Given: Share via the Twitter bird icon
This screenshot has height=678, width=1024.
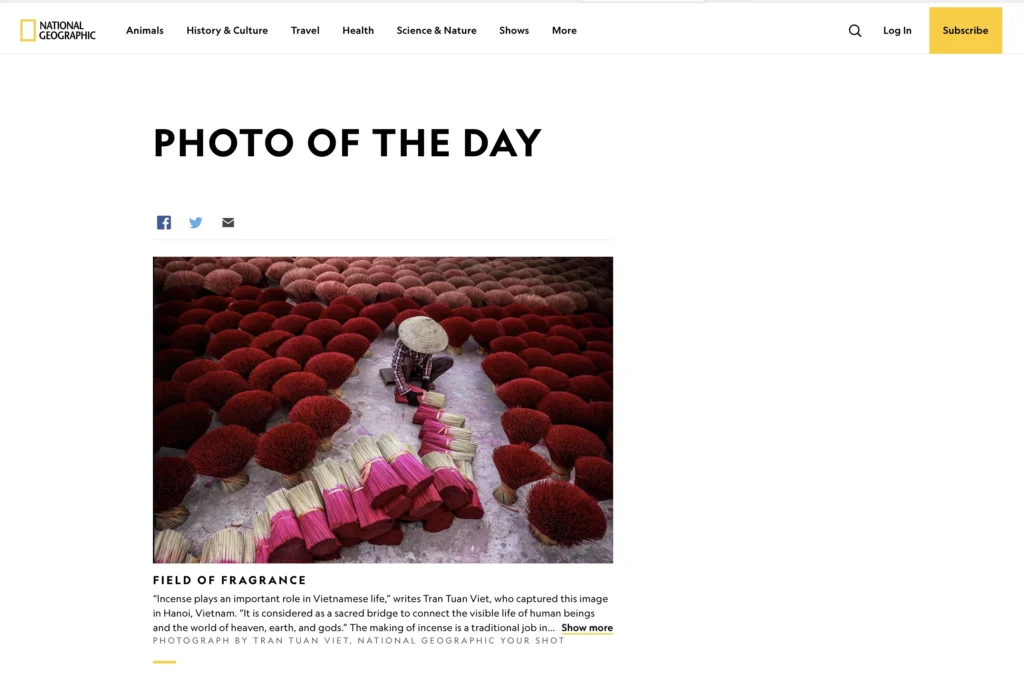Looking at the screenshot, I should (x=195, y=223).
